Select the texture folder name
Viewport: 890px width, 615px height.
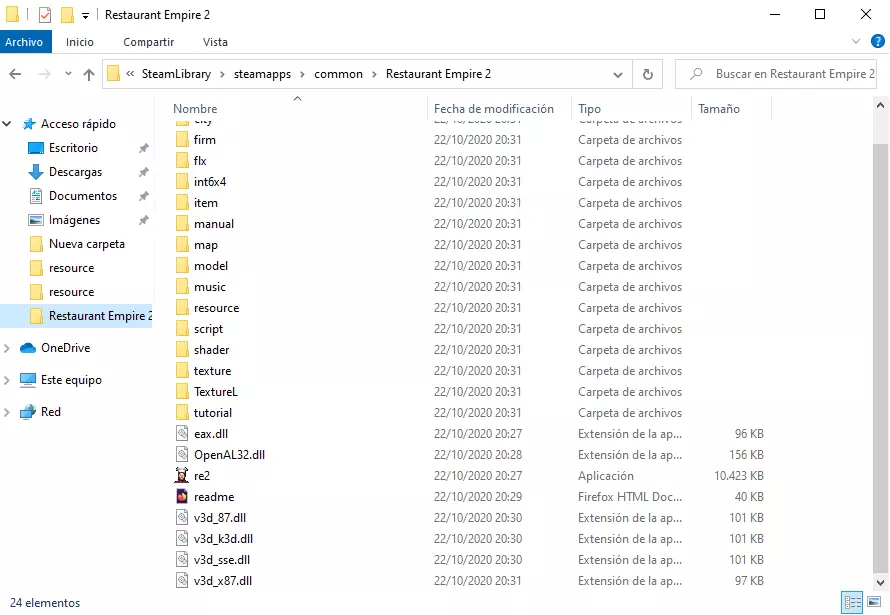[212, 370]
